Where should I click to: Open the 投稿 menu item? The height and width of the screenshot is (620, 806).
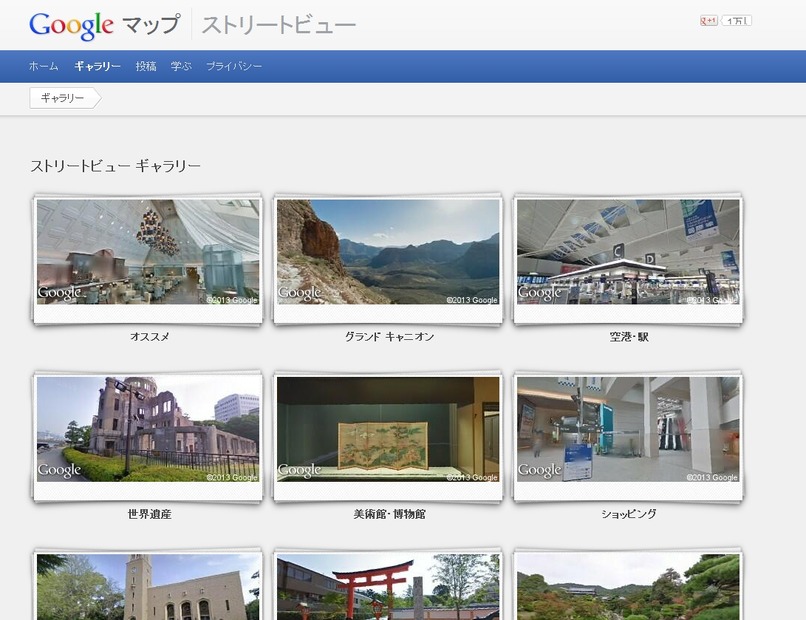pyautogui.click(x=146, y=66)
